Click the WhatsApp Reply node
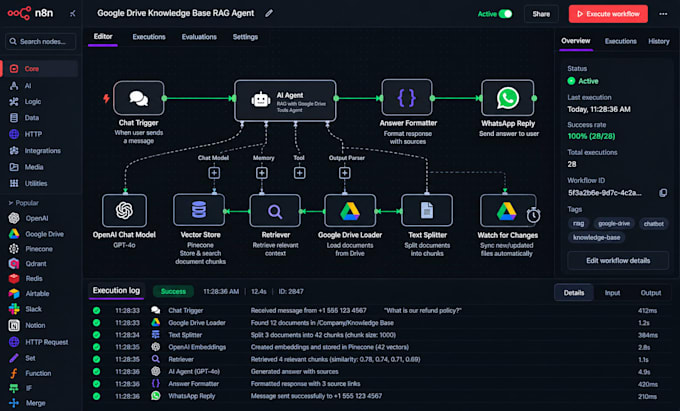The width and height of the screenshot is (680, 411). pyautogui.click(x=507, y=98)
